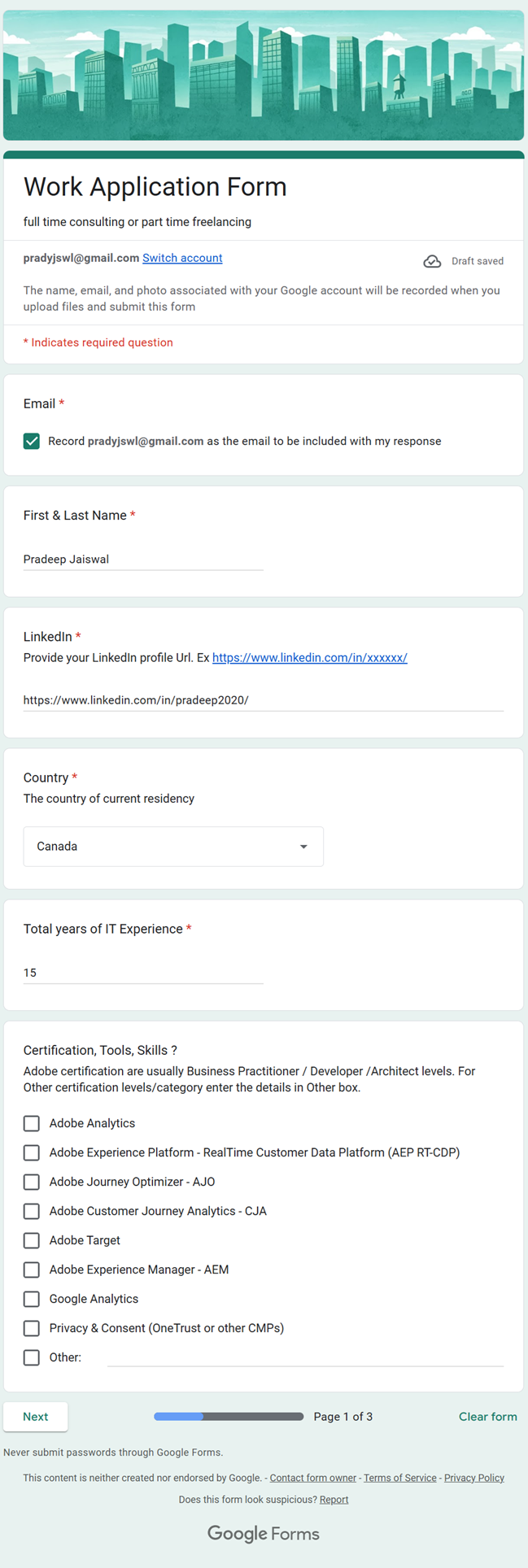Enable the Adobe Journey Optimizer - AJO checkbox
528x1568 pixels.
pos(32,1182)
